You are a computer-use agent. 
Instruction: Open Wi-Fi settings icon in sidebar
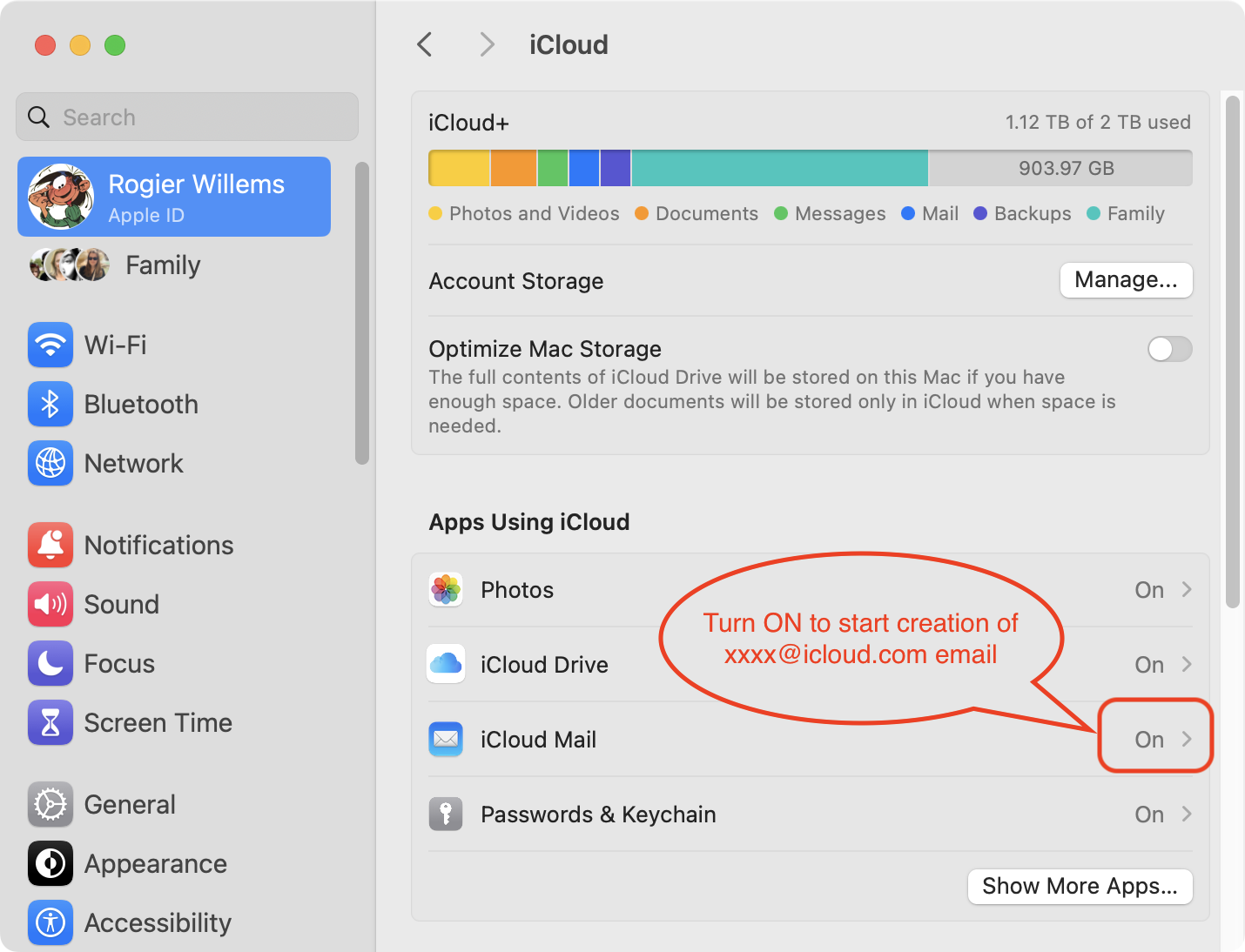coord(50,345)
